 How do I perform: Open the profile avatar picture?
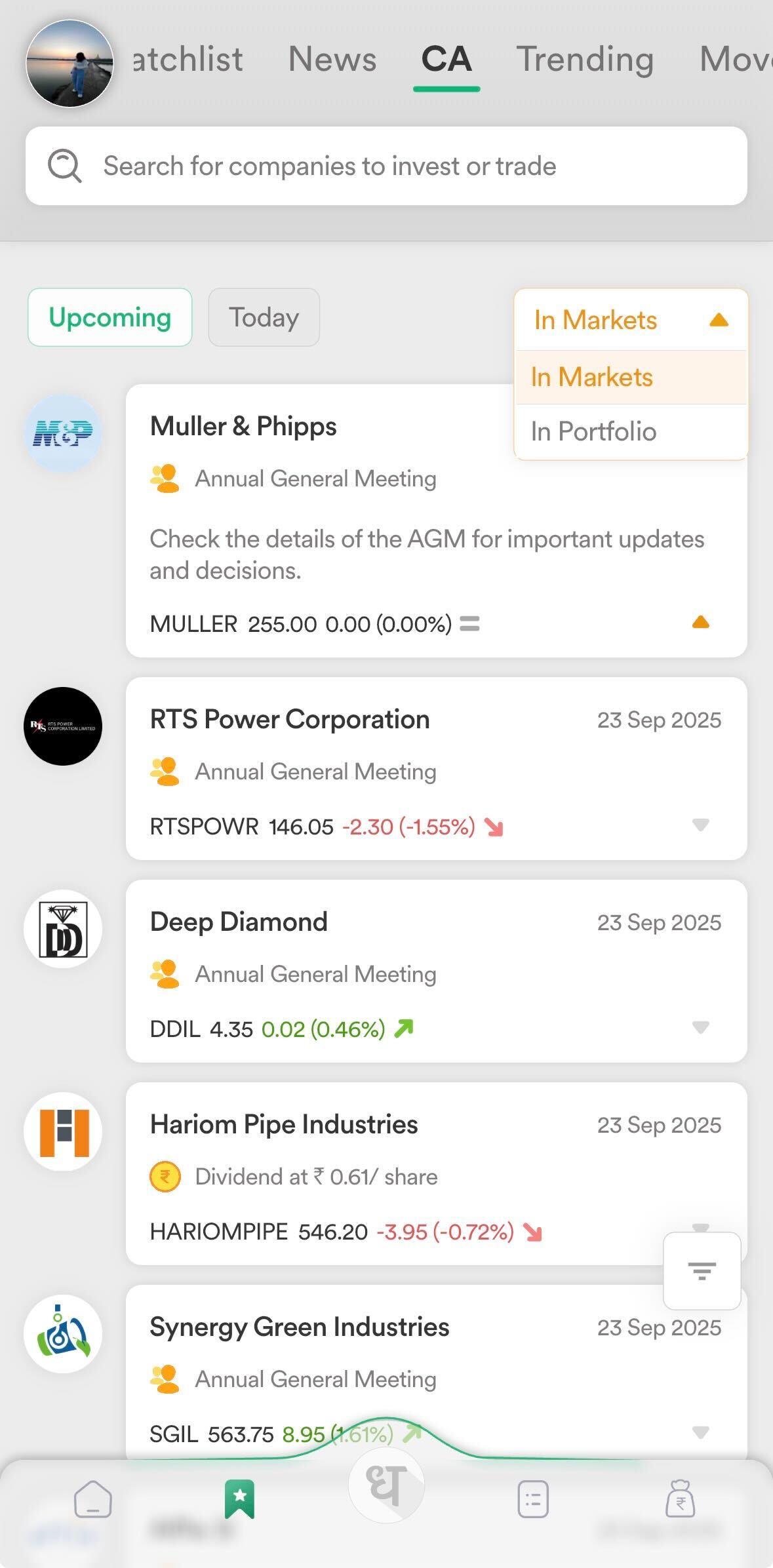tap(69, 64)
